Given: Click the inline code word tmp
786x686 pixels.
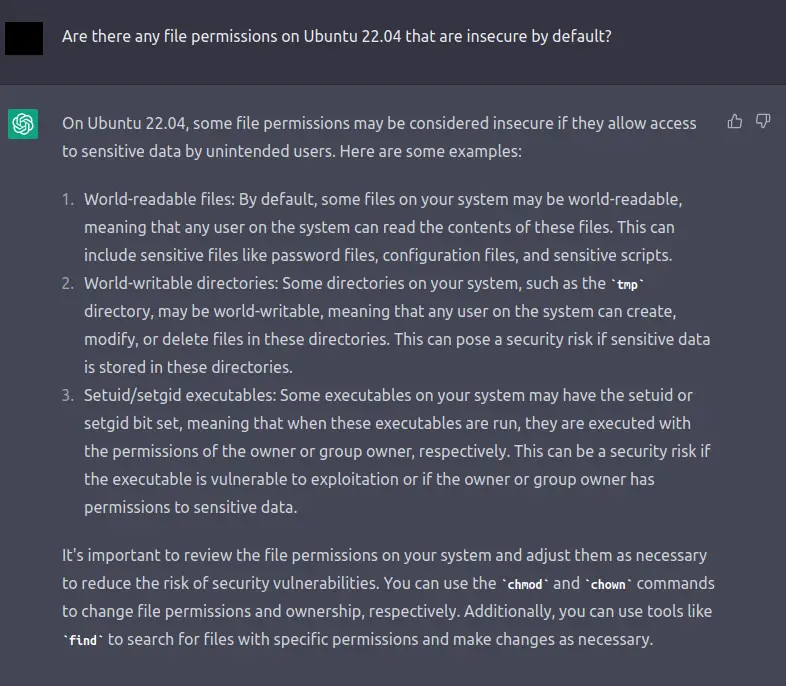Looking at the screenshot, I should 627,285.
